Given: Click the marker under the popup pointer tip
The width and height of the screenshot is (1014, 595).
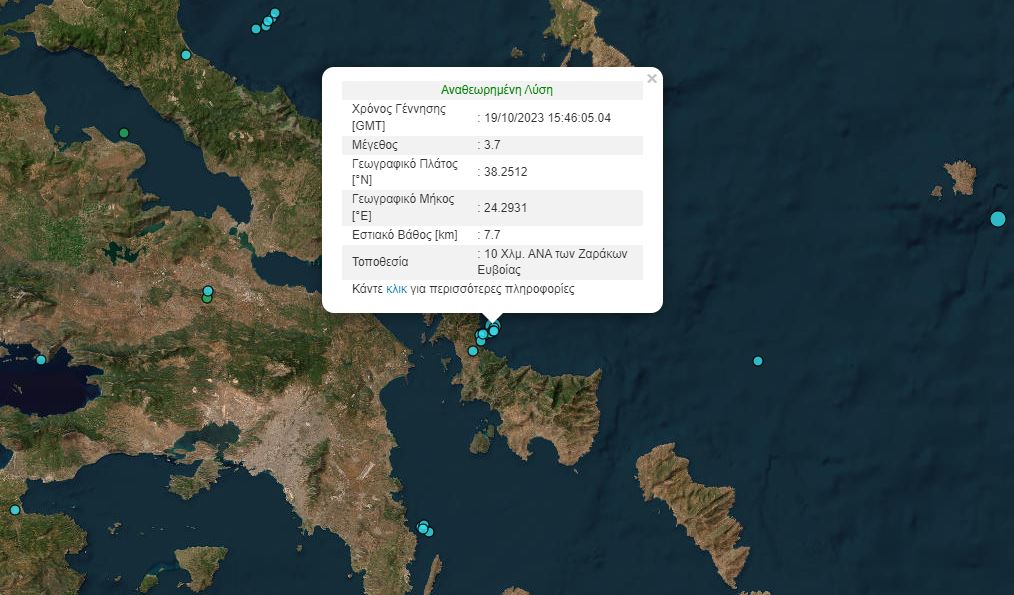Looking at the screenshot, I should pyautogui.click(x=493, y=330).
